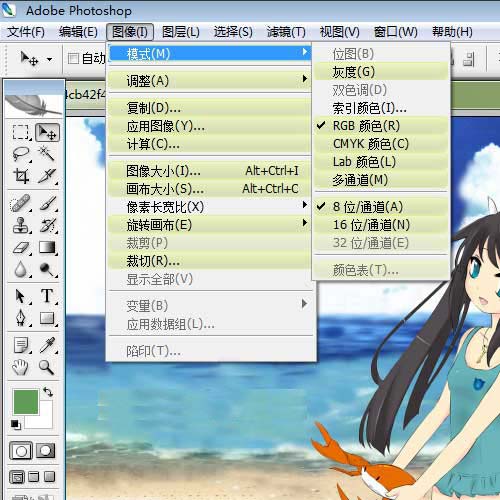Select the Move tool in toolbox
This screenshot has width=500, height=500.
(47, 133)
